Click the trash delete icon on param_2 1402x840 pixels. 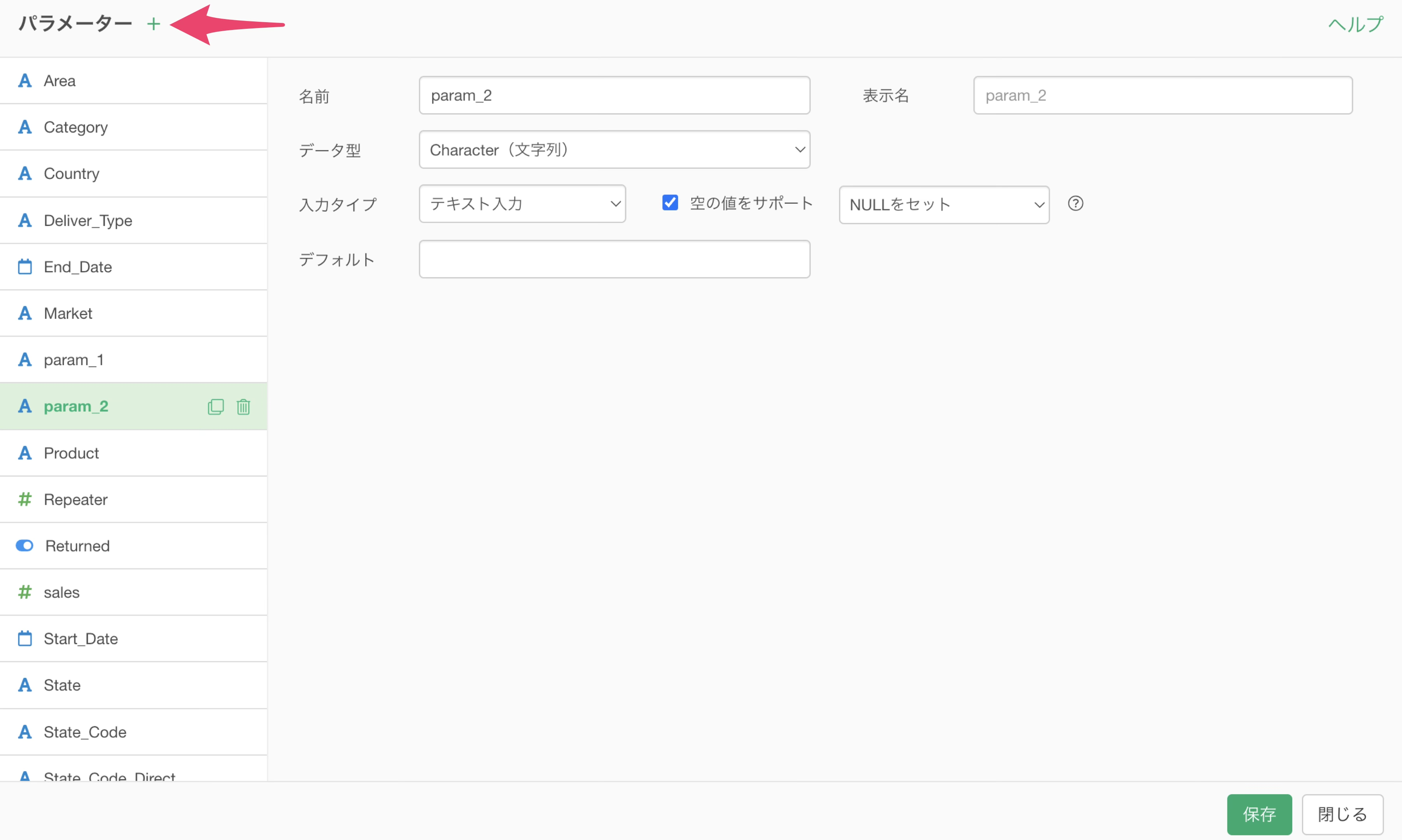[x=244, y=406]
